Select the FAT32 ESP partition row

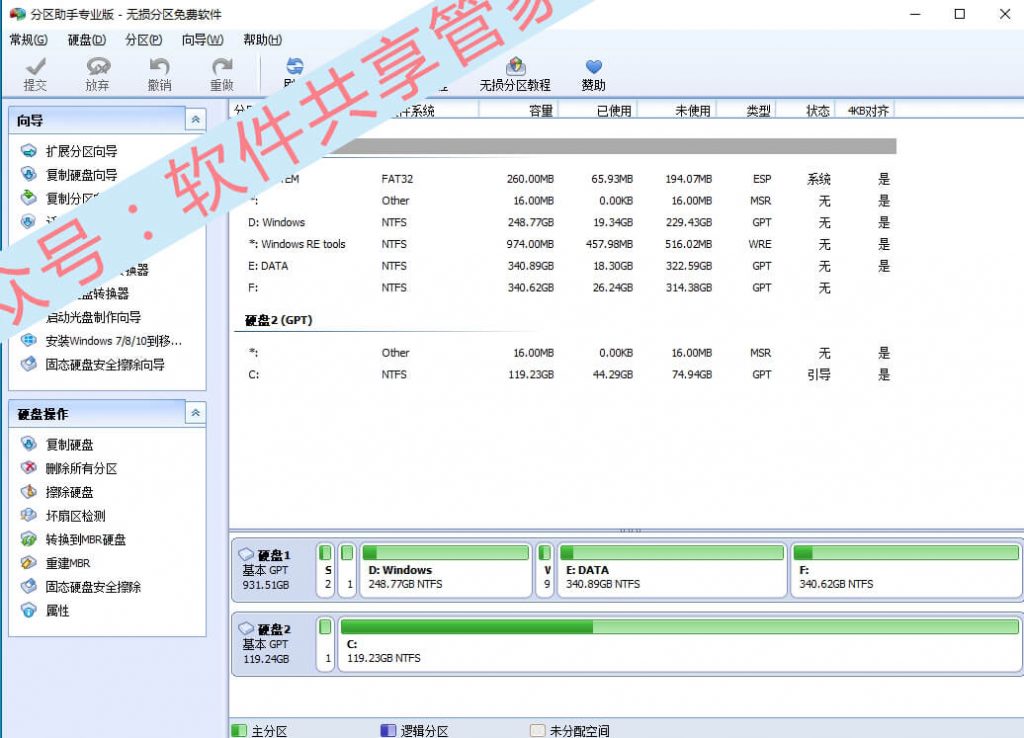[566, 179]
